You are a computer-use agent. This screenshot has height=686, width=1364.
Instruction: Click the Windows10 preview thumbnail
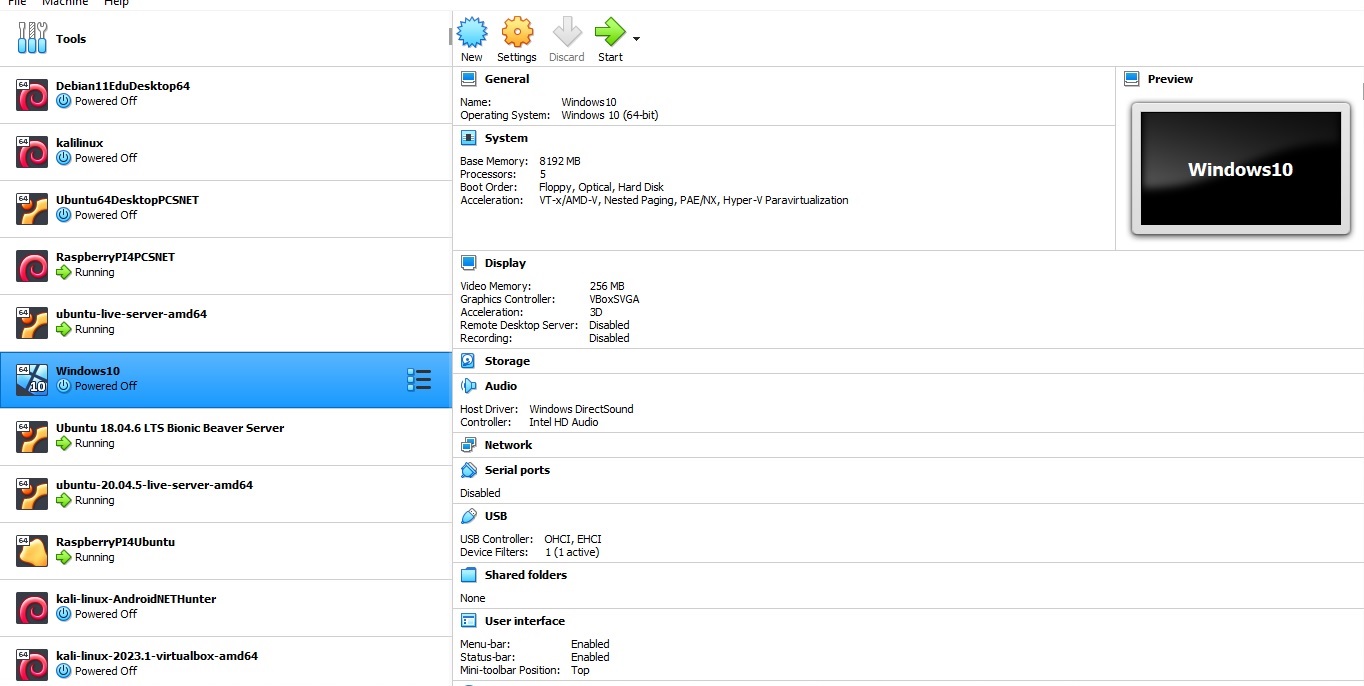tap(1240, 168)
